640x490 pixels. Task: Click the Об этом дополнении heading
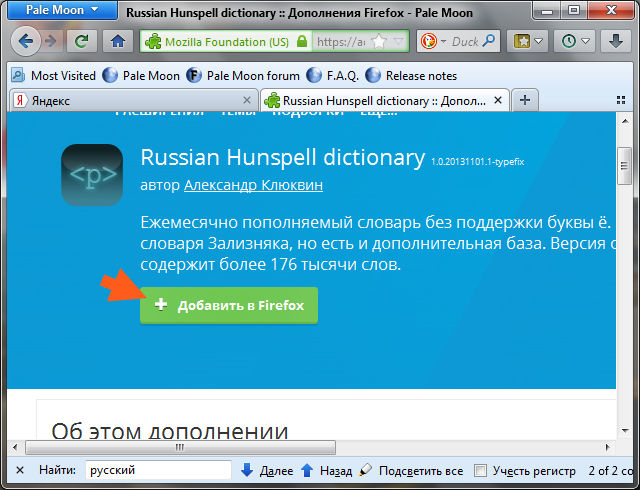(x=170, y=431)
